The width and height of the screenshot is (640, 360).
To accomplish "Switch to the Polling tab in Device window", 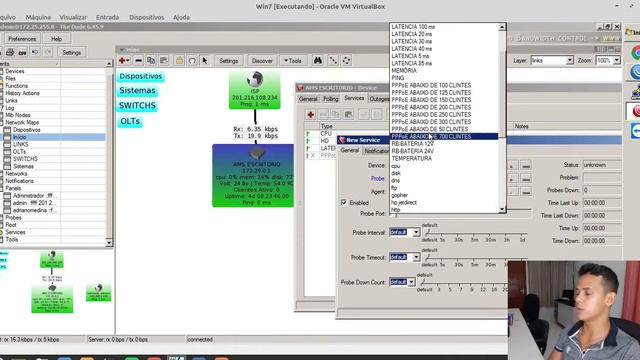I will [x=331, y=99].
